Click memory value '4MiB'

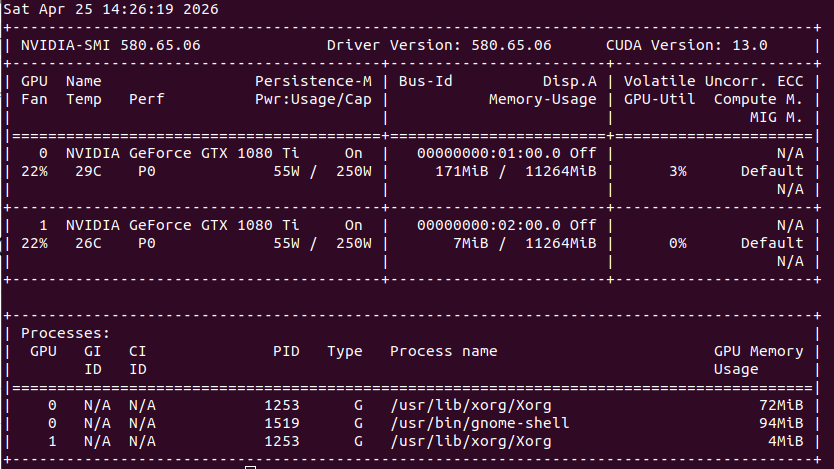pyautogui.click(x=785, y=441)
